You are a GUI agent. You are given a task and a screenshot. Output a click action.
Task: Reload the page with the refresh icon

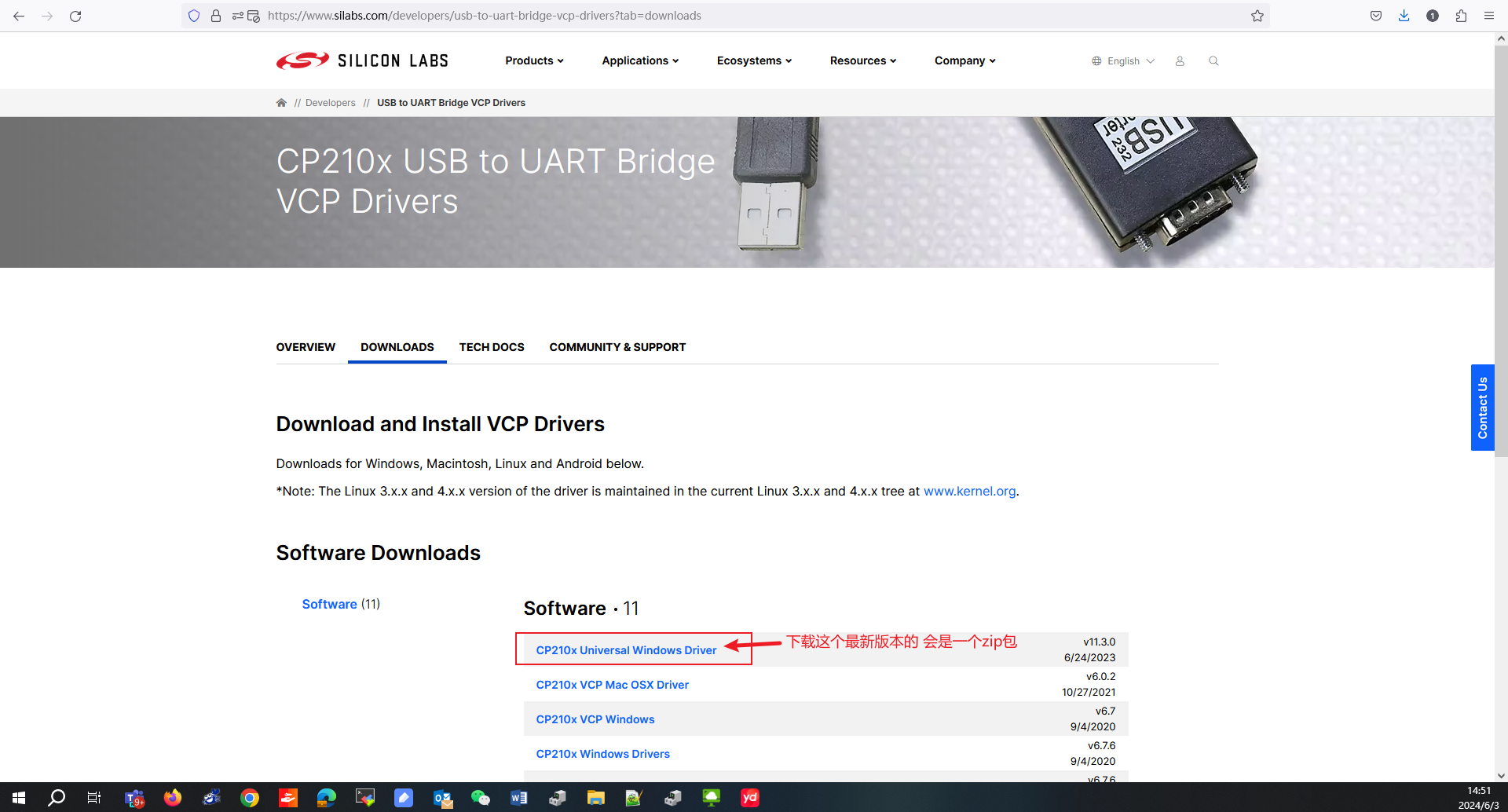click(75, 16)
